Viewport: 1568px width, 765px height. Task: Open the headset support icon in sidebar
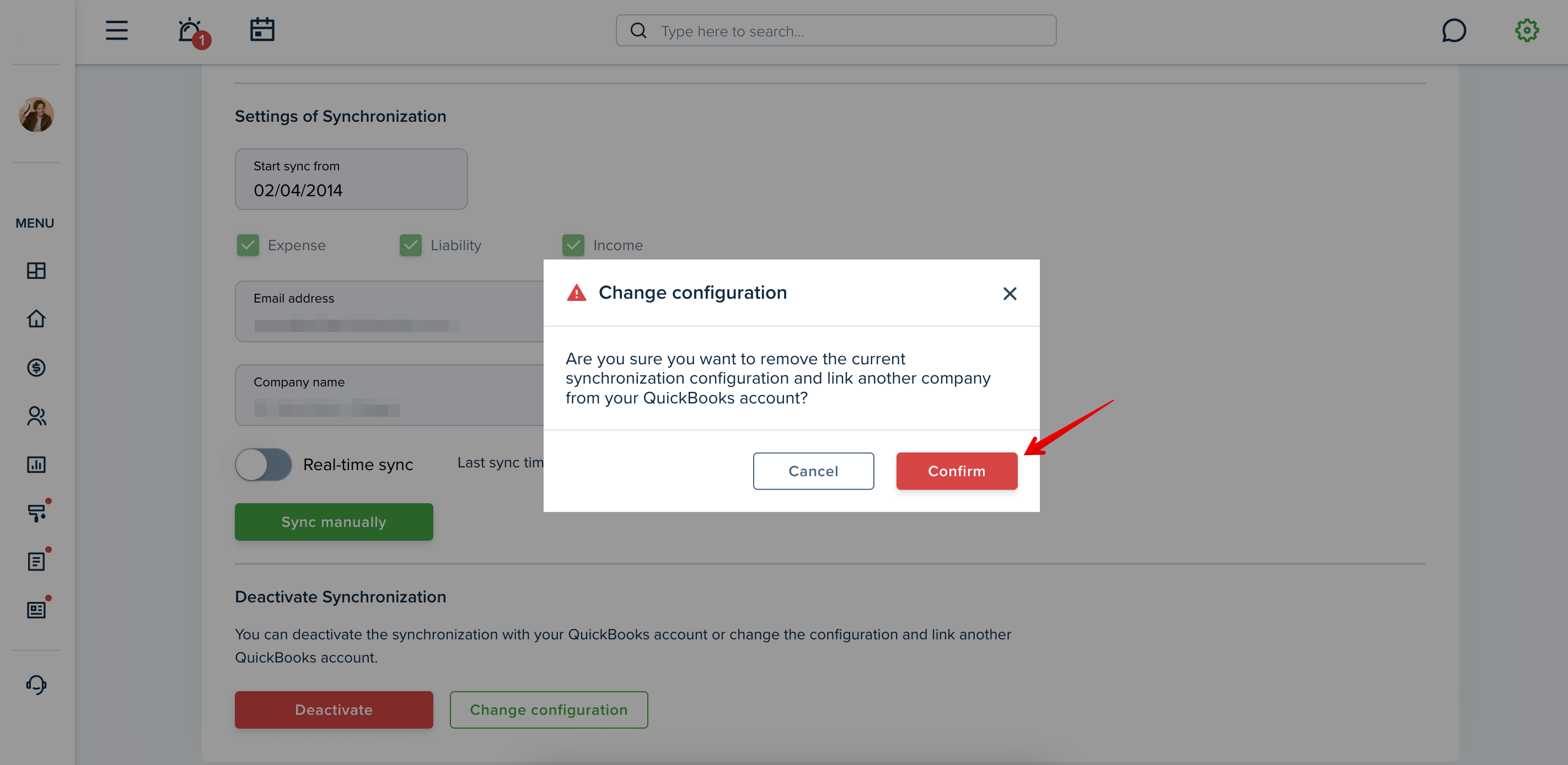pos(36,685)
